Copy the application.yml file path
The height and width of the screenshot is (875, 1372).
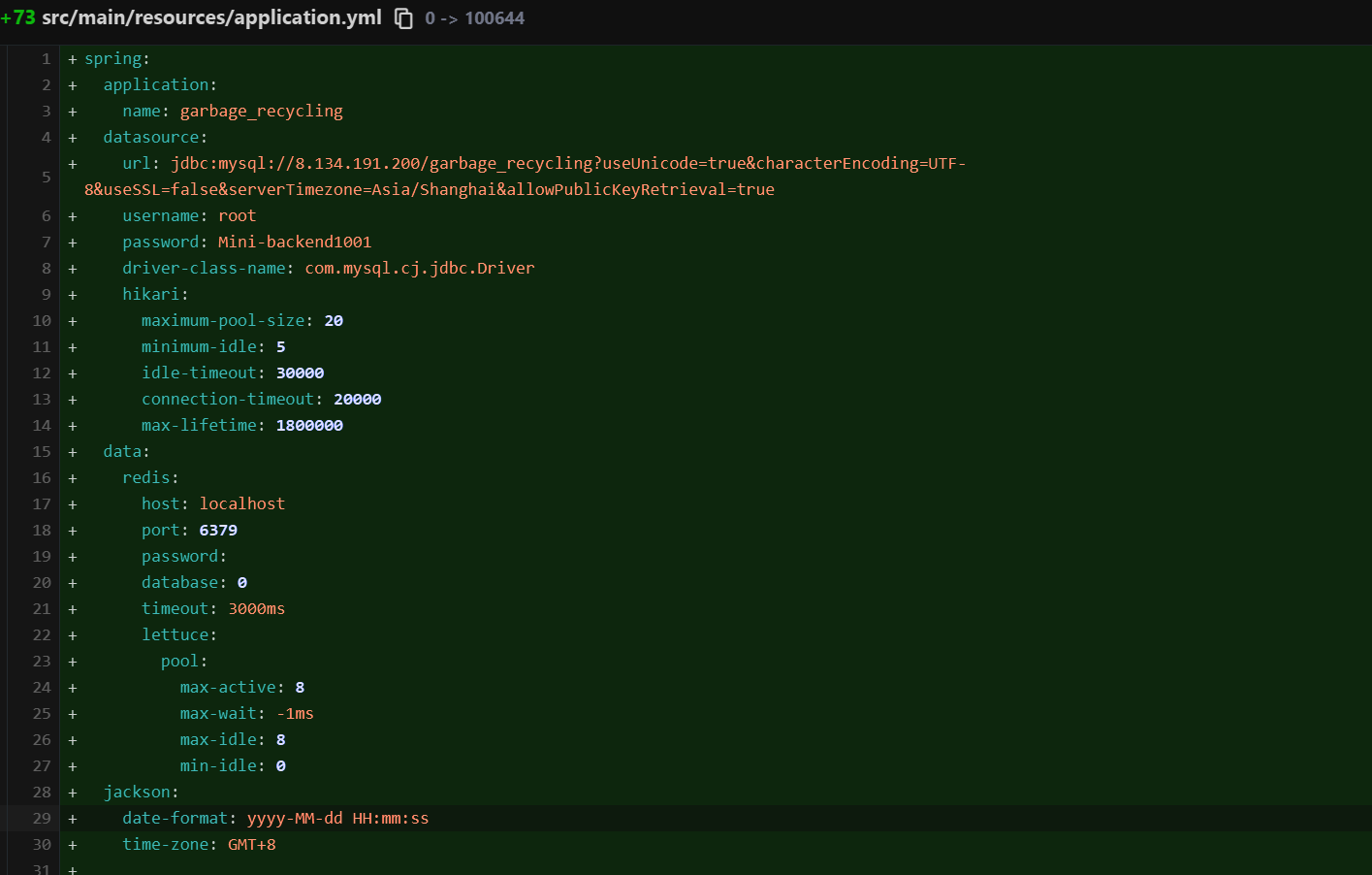click(403, 18)
